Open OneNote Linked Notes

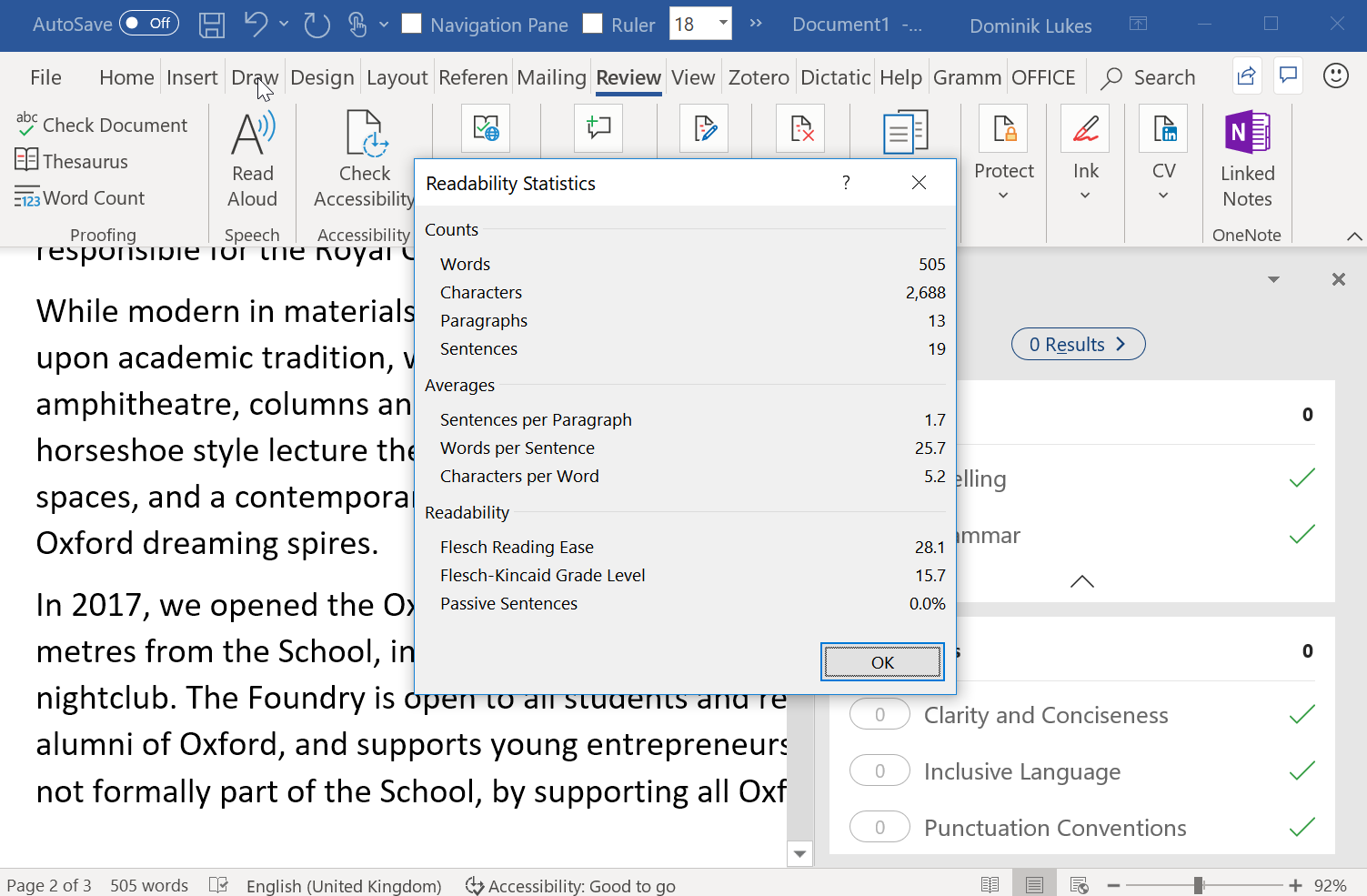1247,160
